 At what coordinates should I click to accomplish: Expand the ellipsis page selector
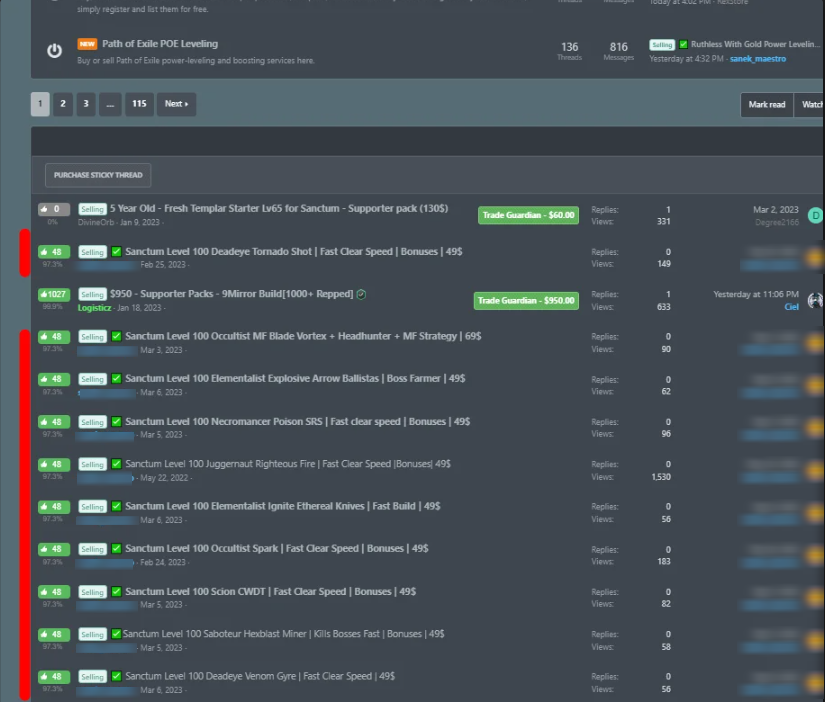110,104
